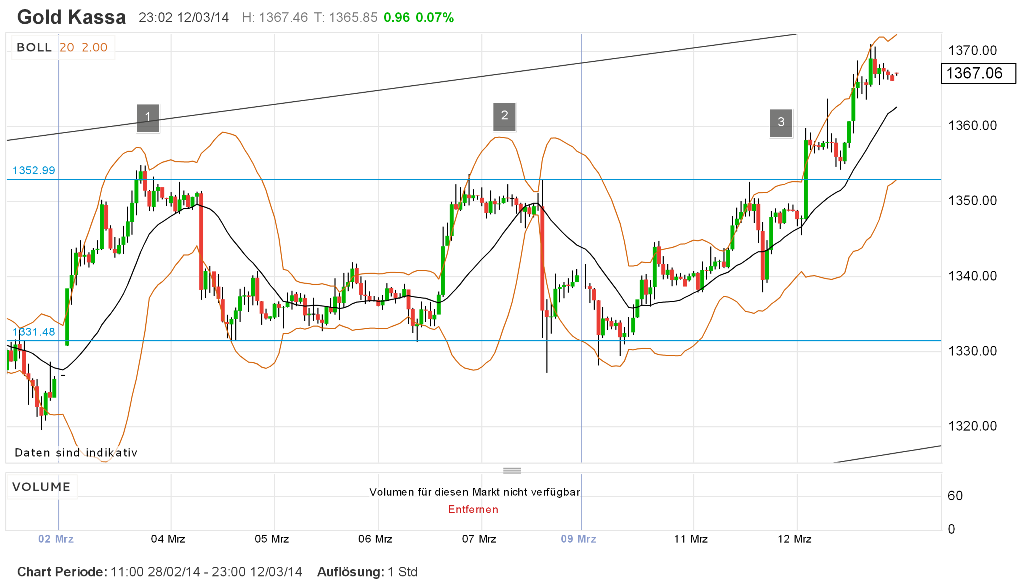Click the numbered marker 1 on the chart
1024x585 pixels.
pos(147,118)
